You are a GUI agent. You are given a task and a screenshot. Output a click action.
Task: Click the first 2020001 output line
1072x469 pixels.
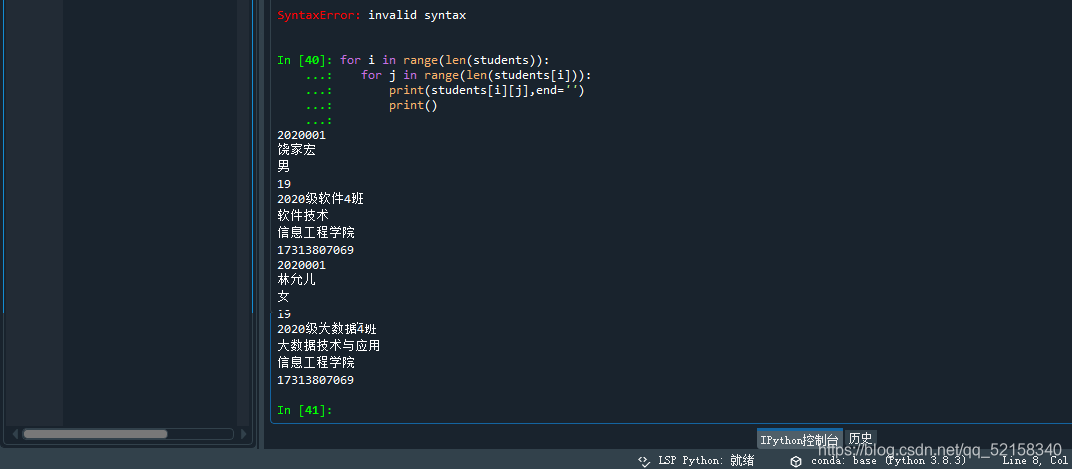(x=302, y=135)
